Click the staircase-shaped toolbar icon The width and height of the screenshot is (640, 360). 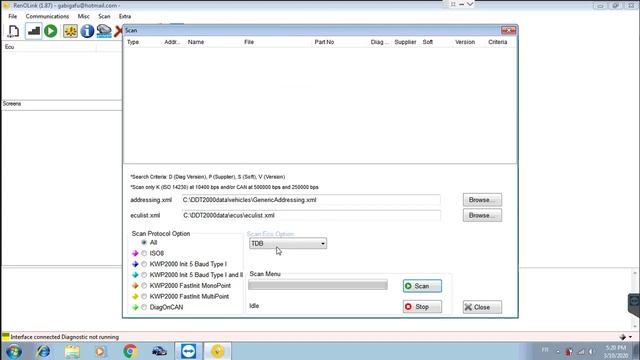coord(33,31)
